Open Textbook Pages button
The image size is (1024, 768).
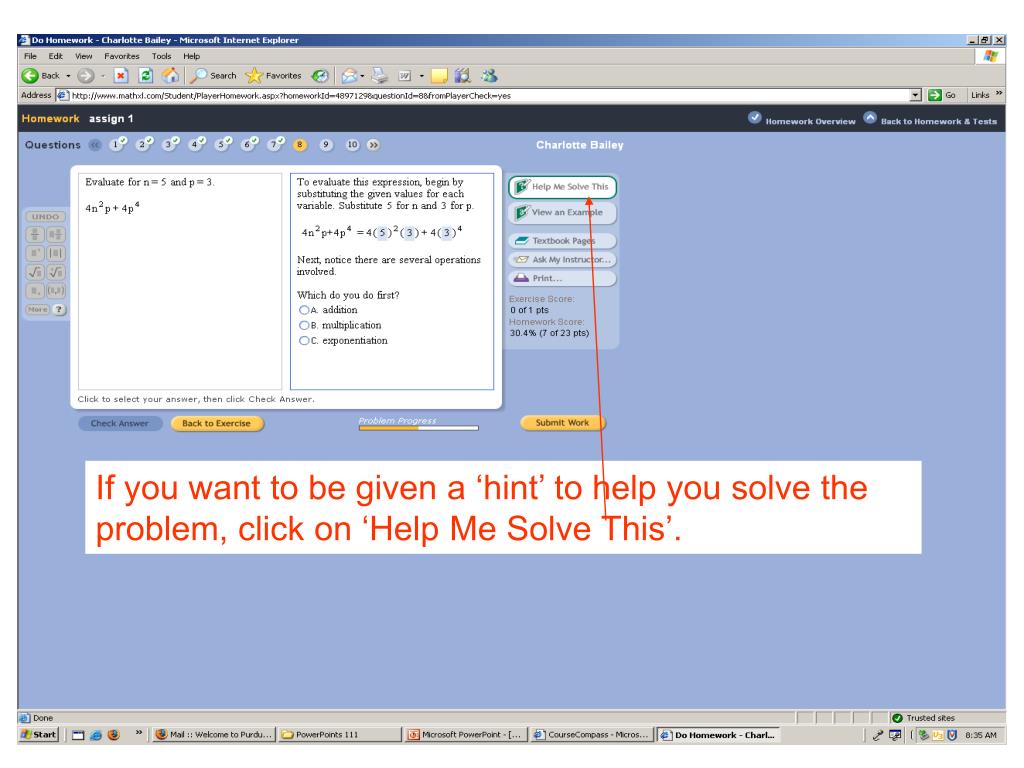tap(562, 240)
